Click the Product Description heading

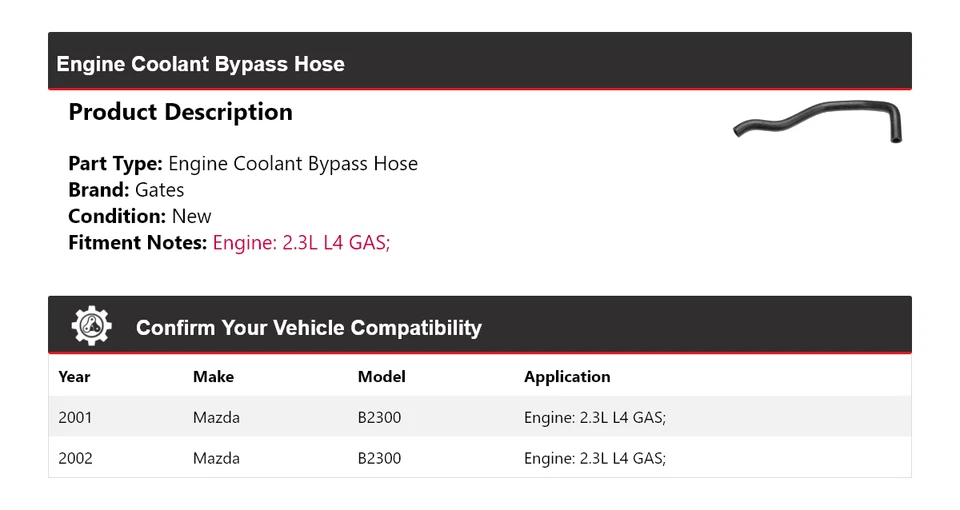(180, 112)
